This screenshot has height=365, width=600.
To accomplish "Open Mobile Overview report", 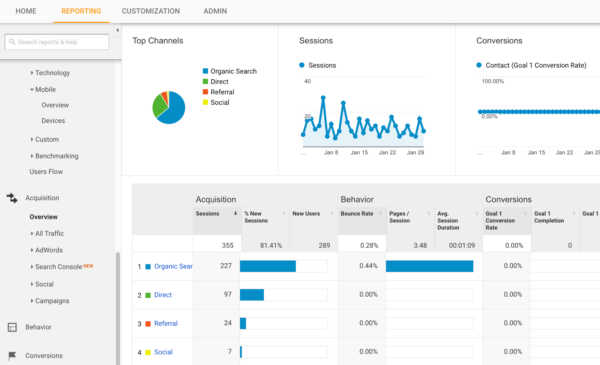I will coord(55,105).
